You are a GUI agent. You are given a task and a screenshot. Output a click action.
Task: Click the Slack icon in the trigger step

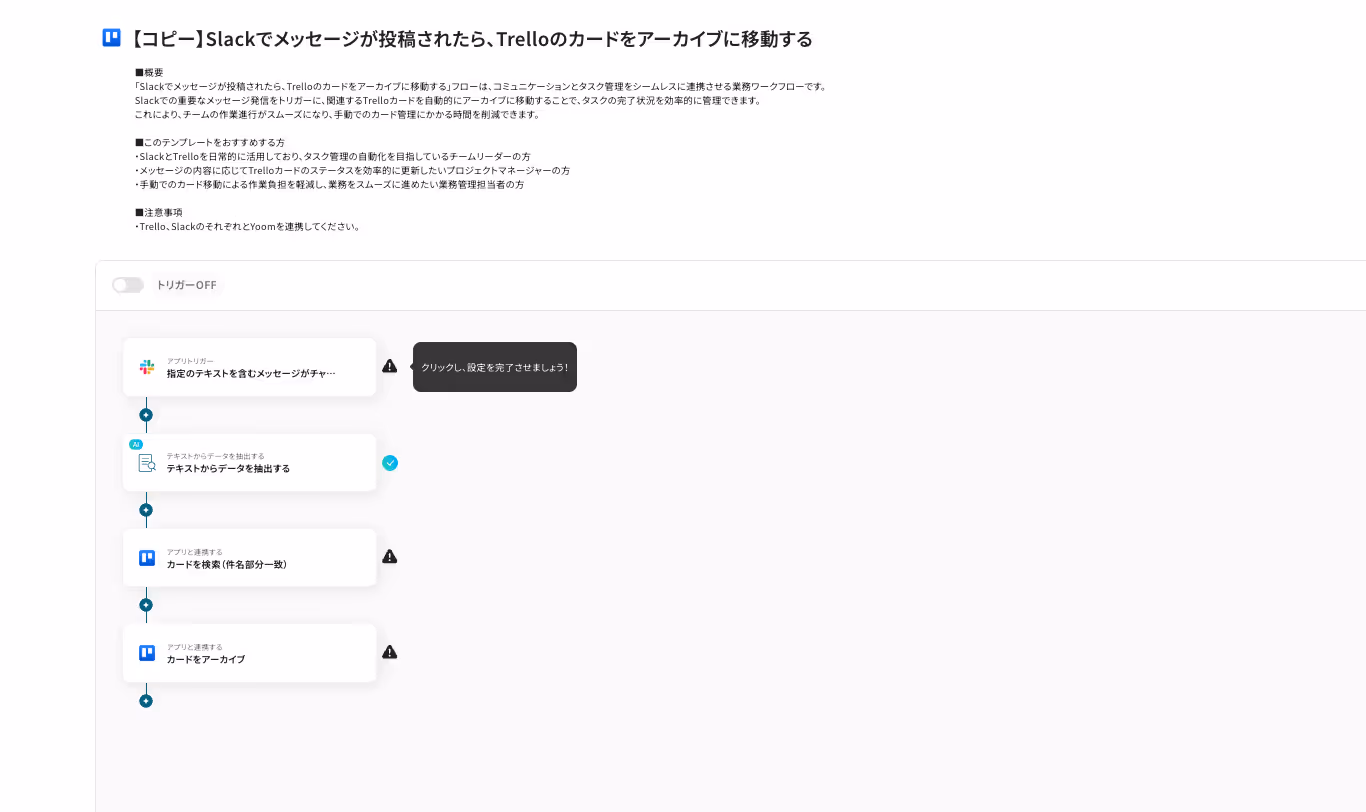pyautogui.click(x=147, y=367)
